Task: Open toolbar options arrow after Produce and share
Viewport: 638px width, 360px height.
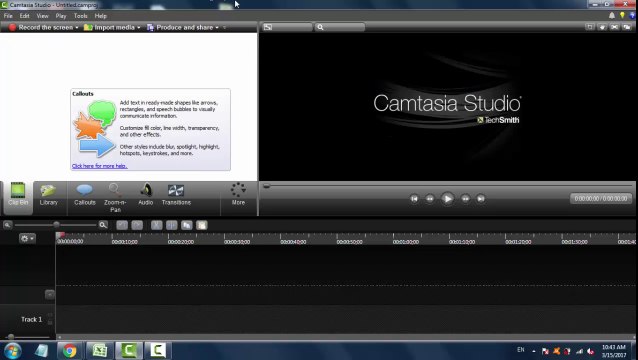Action: tap(224, 27)
